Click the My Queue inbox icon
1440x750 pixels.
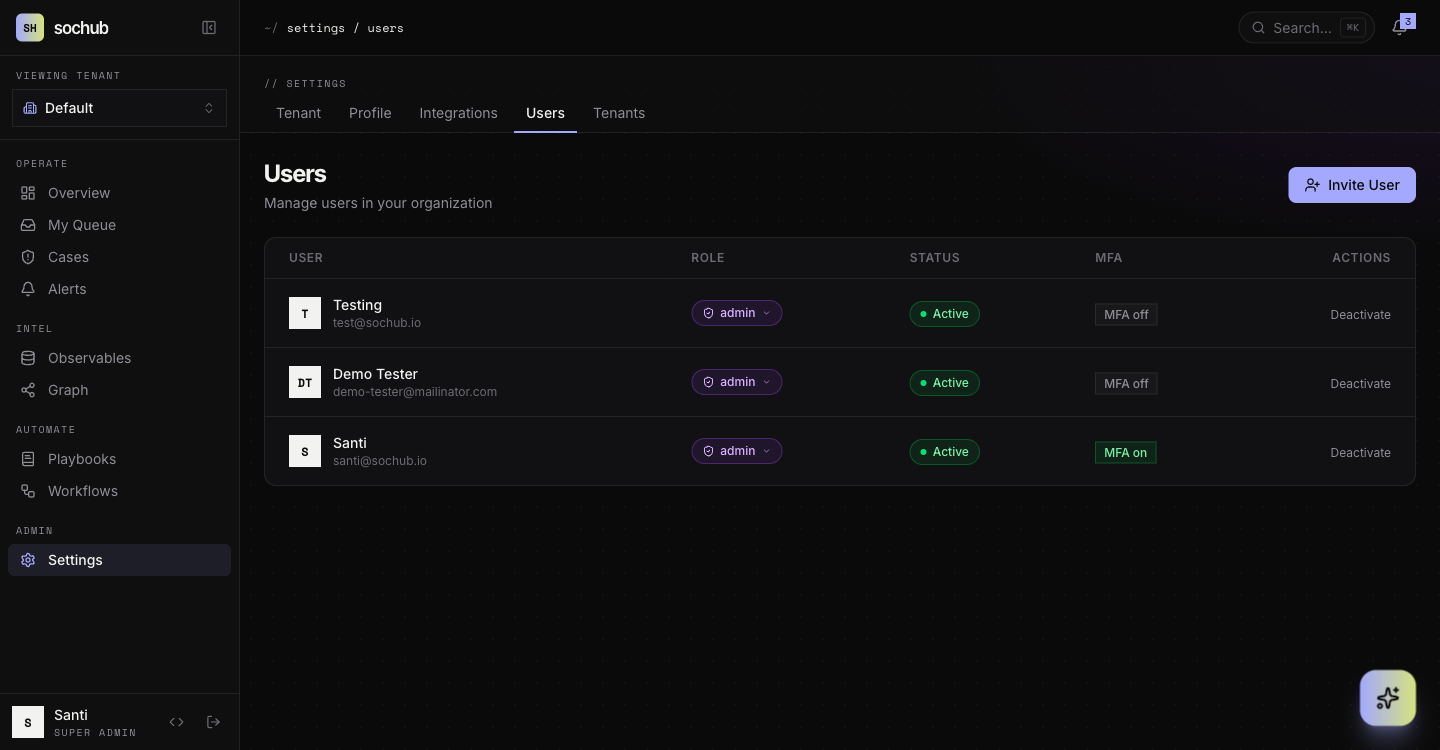tap(28, 225)
